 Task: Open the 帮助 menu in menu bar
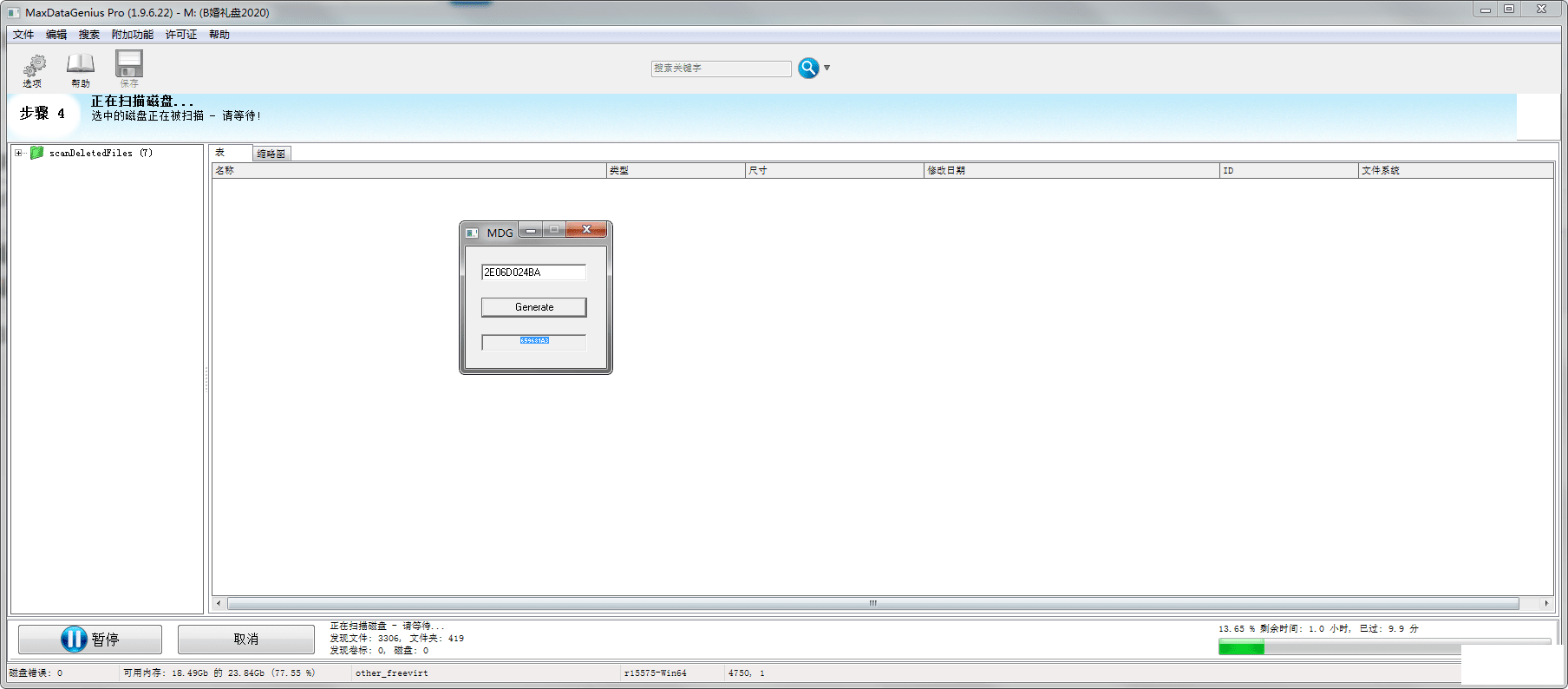tap(219, 35)
